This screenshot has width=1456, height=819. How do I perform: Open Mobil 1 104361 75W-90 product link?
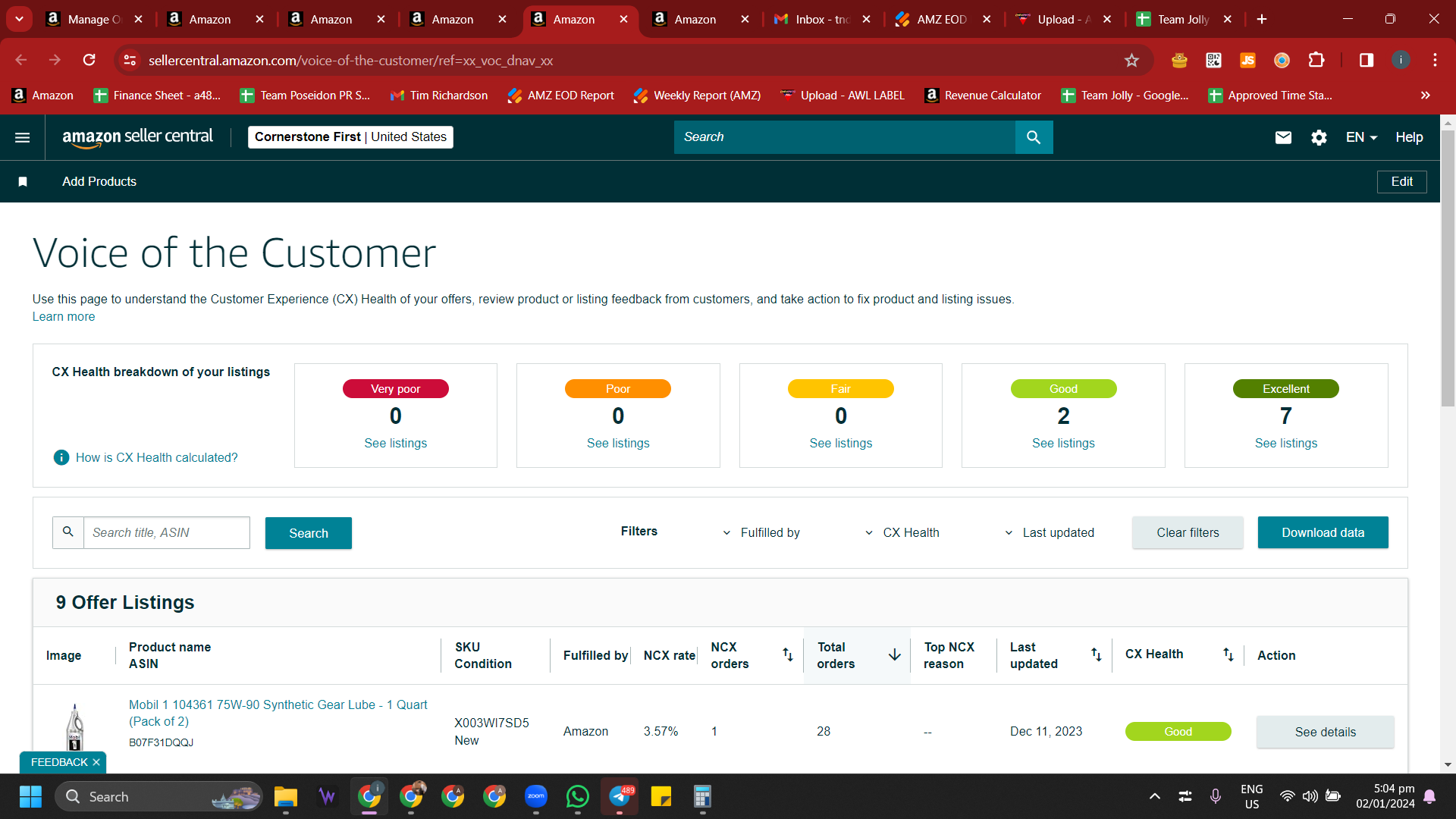278,713
